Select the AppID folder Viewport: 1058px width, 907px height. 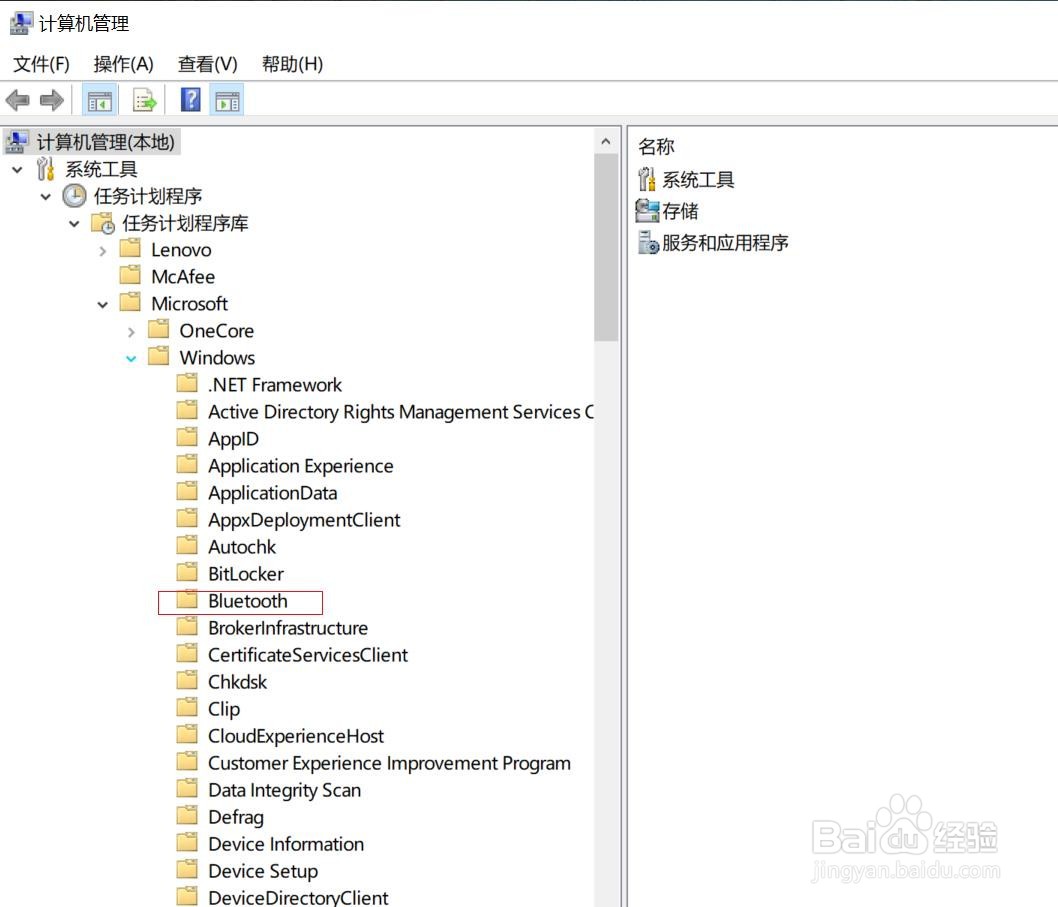click(233, 439)
